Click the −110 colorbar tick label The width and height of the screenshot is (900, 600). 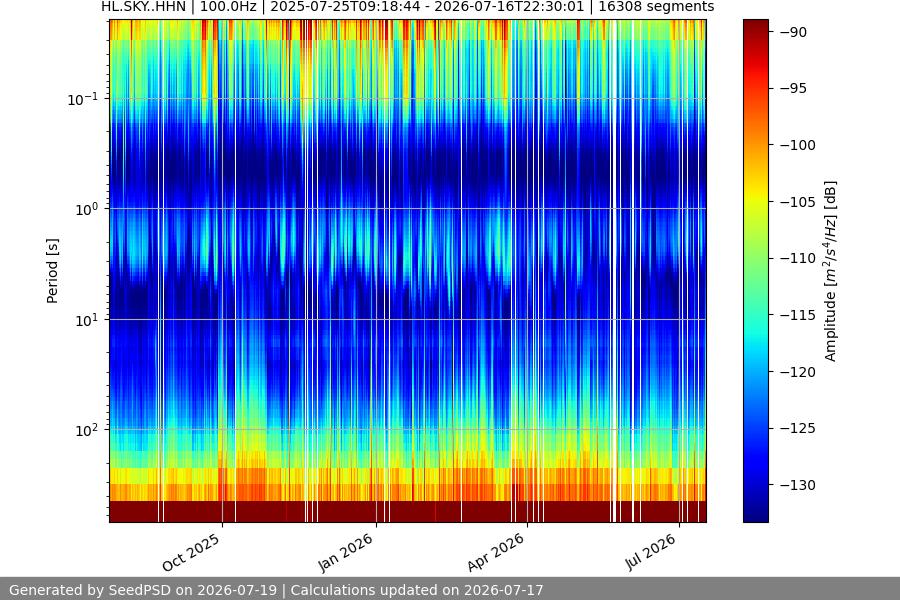797,258
